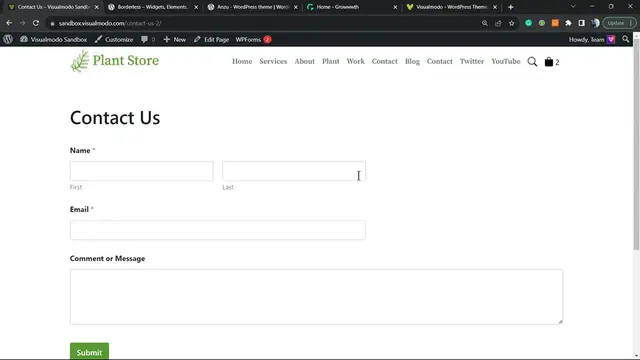Screen dimensions: 640x360
Task: Open the orange extension icon
Action: 555,23
